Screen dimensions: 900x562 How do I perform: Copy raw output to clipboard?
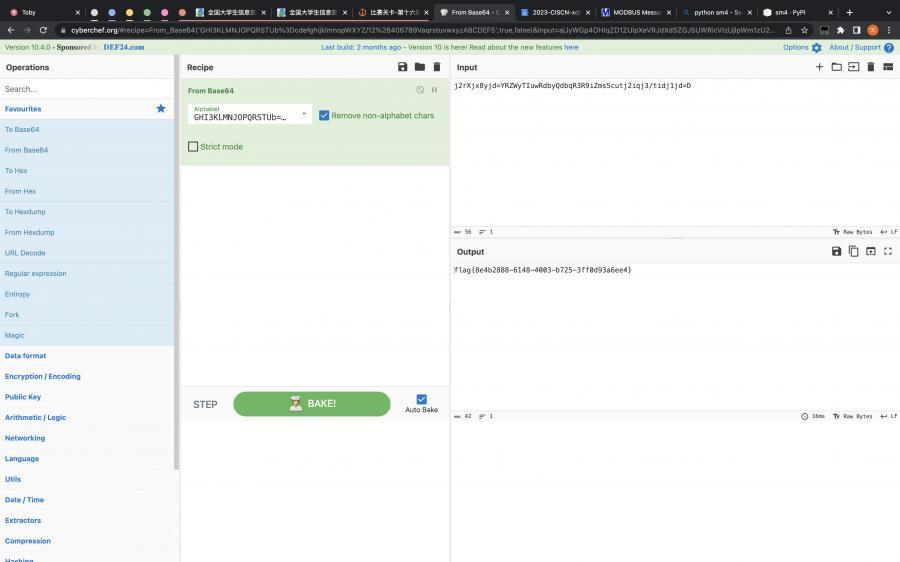(854, 251)
